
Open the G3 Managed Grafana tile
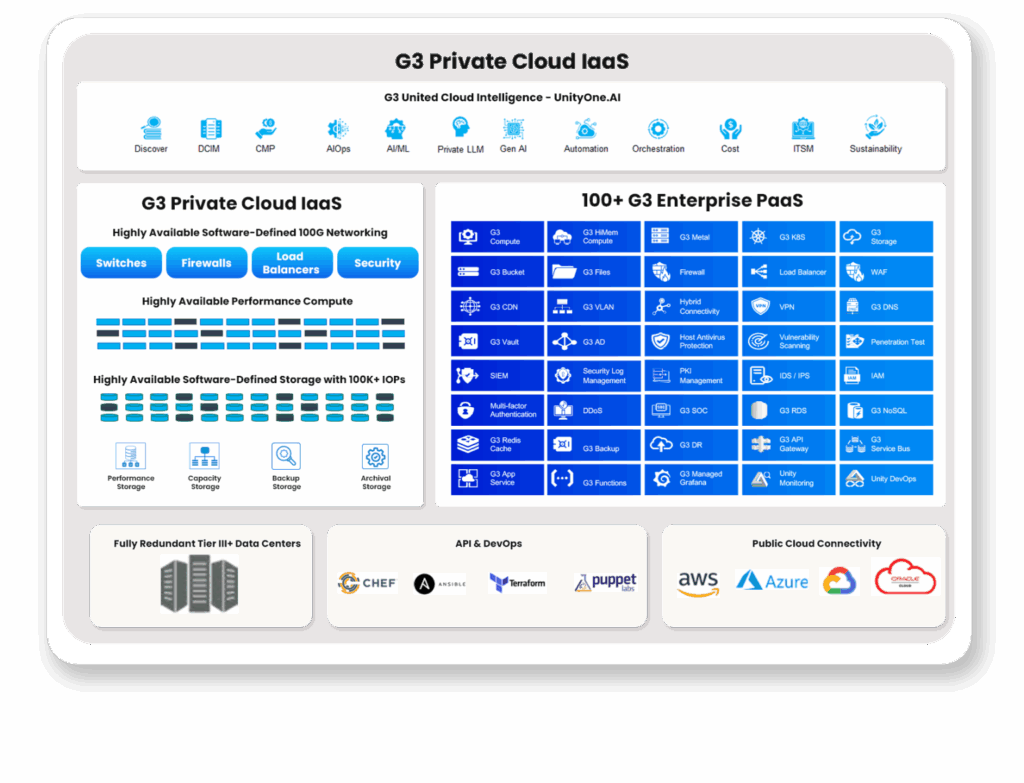point(691,479)
